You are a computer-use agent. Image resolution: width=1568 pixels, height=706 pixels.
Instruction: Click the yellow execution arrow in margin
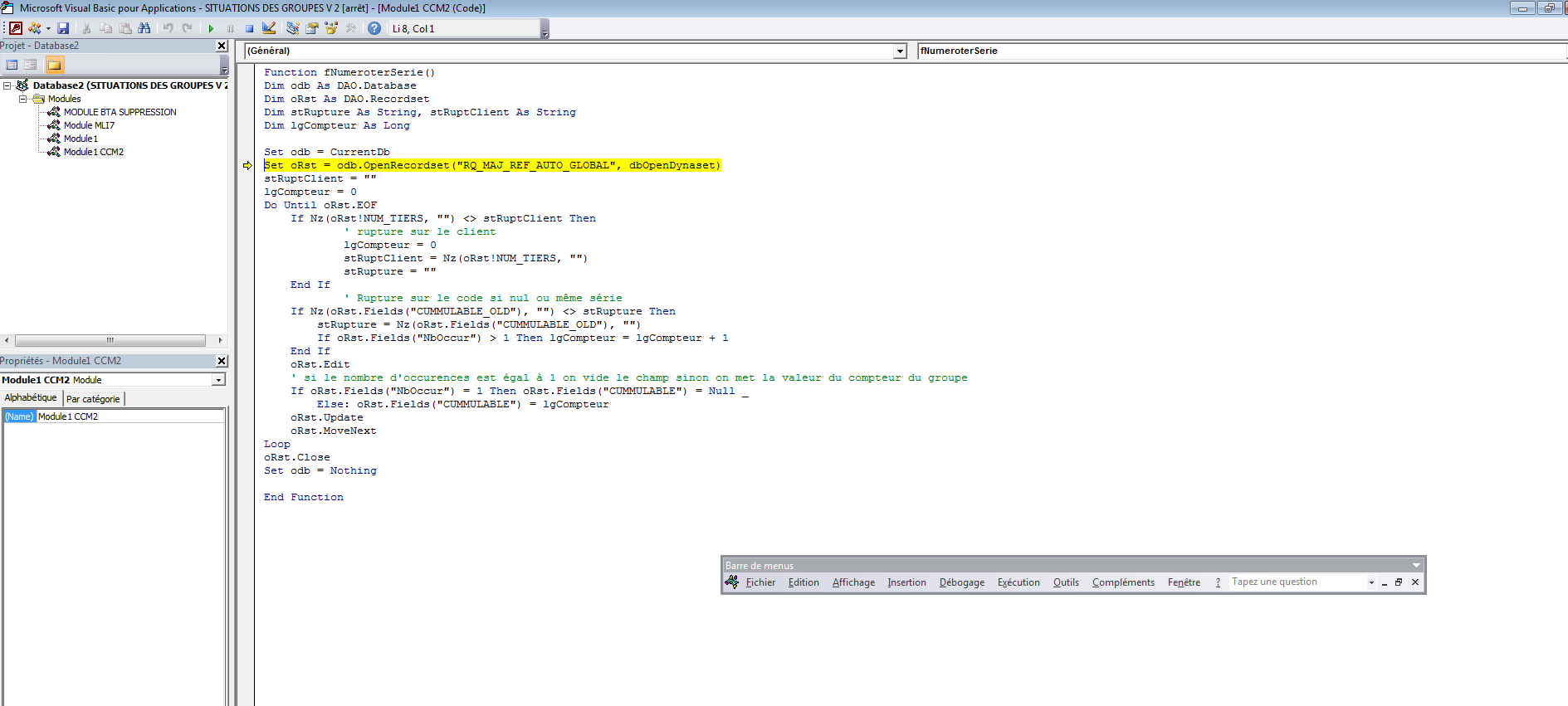247,165
